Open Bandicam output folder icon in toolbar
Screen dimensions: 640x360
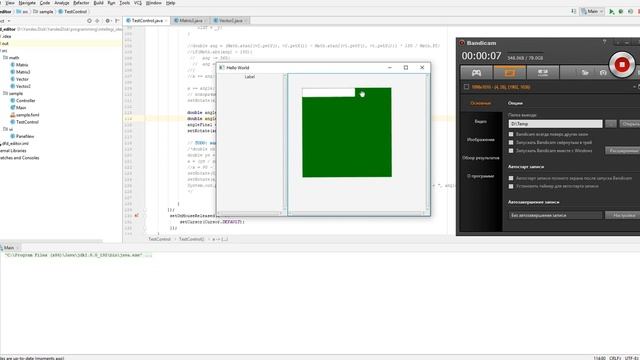click(x=585, y=73)
